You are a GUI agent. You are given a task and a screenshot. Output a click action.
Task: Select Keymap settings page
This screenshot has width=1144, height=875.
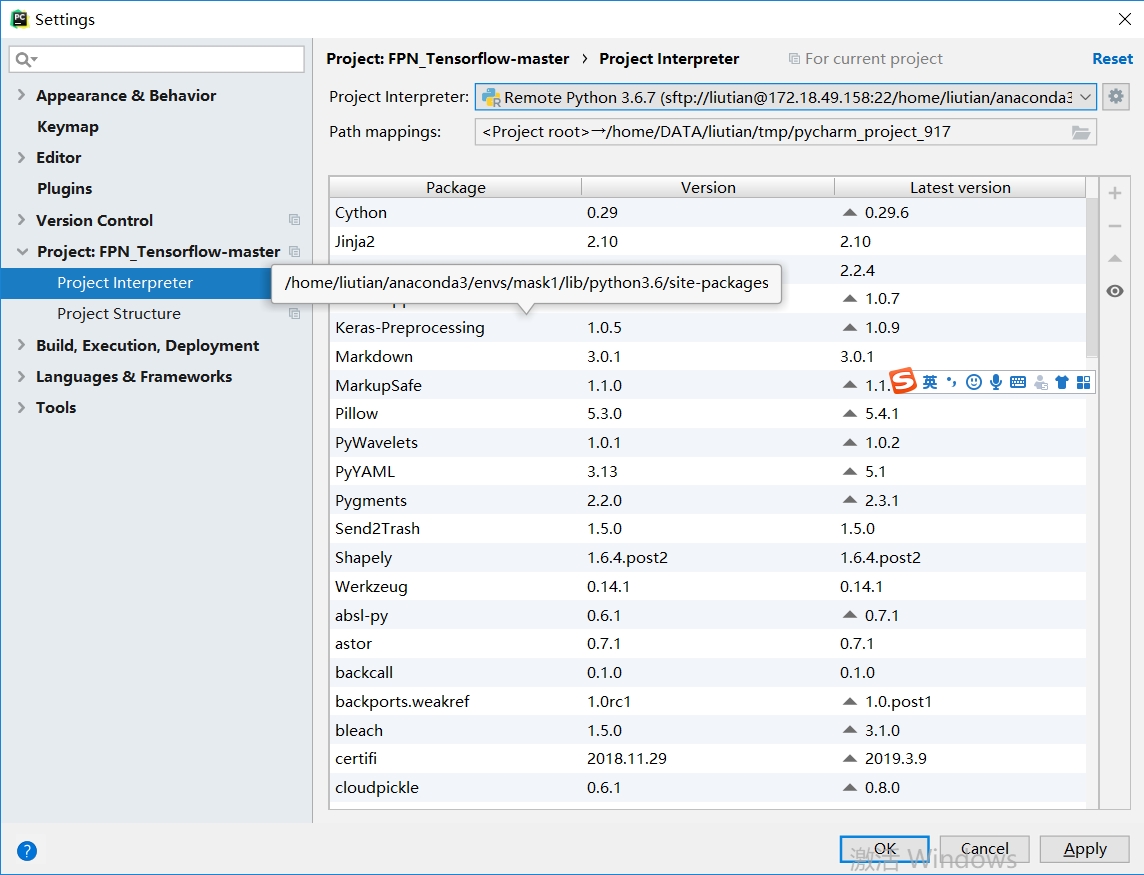pyautogui.click(x=68, y=126)
